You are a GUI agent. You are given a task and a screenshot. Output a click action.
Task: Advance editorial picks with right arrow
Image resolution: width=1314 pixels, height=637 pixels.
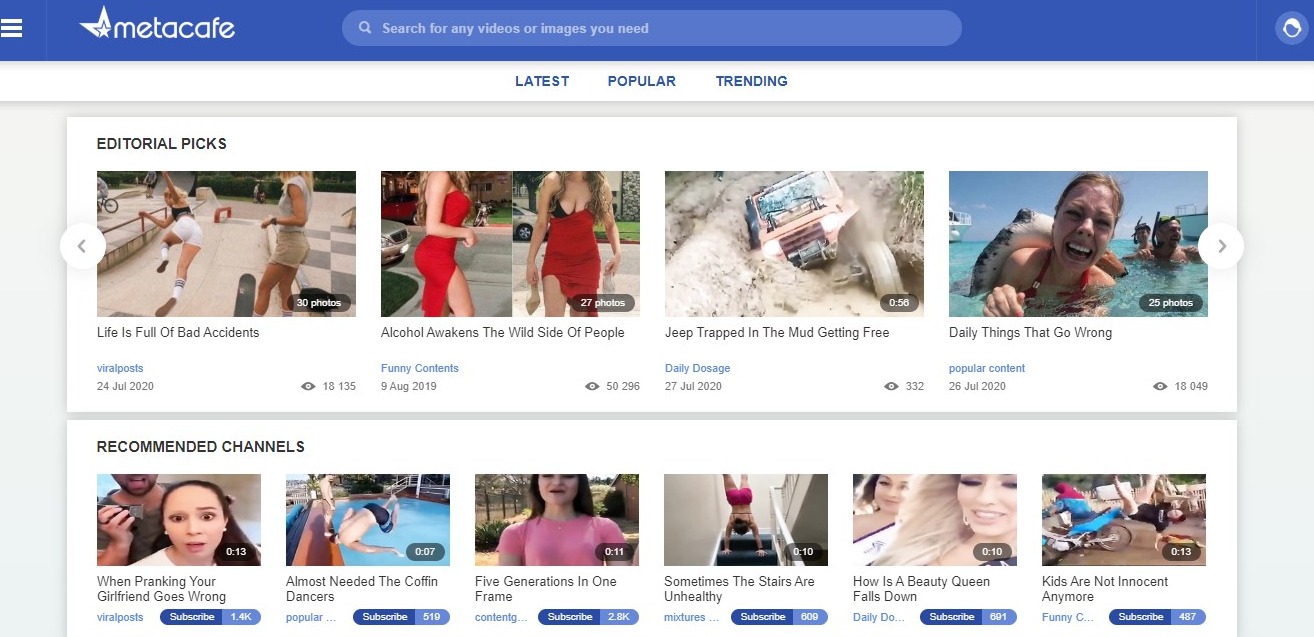click(x=1220, y=245)
